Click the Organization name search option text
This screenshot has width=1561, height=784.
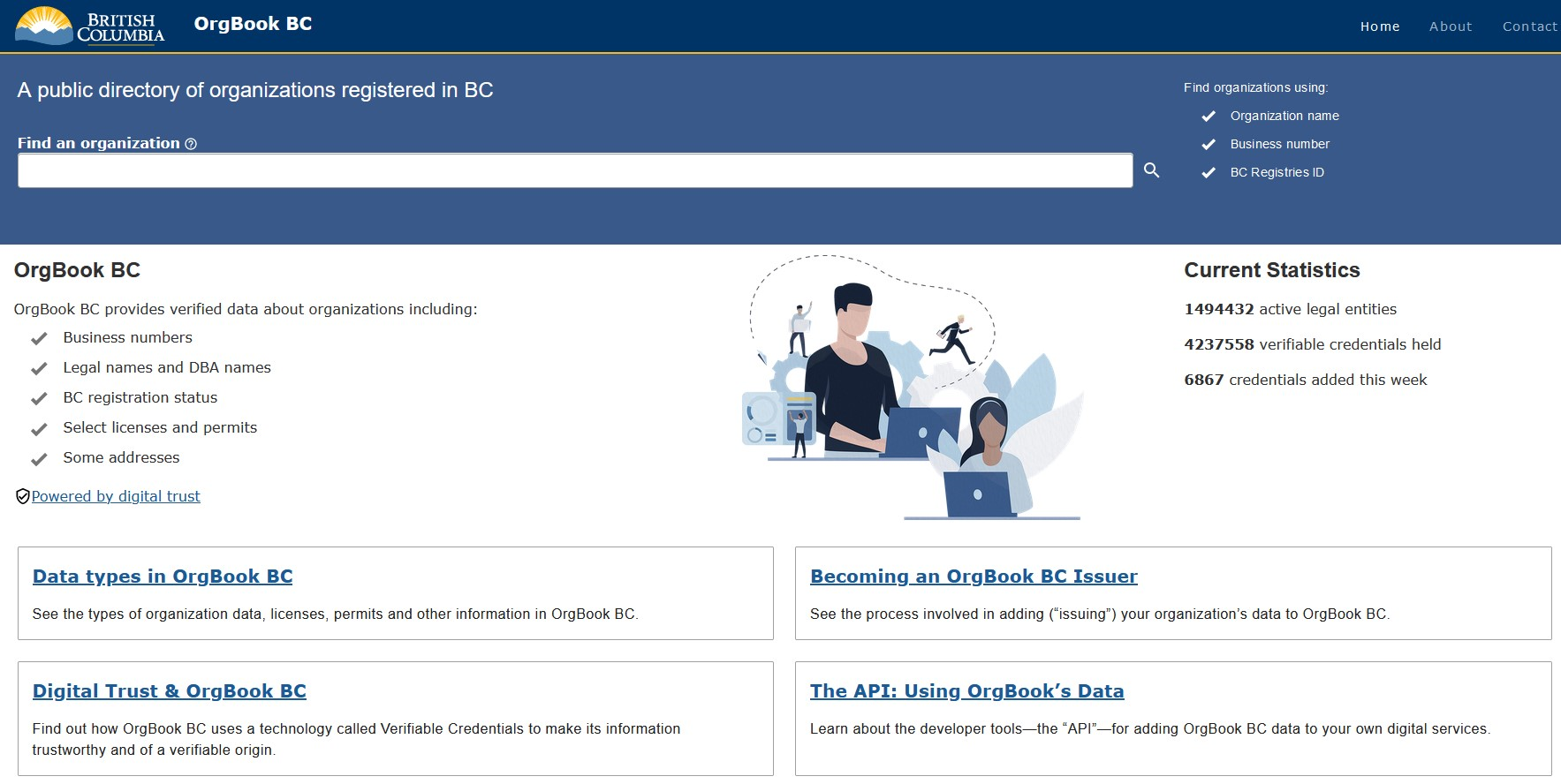[1284, 116]
